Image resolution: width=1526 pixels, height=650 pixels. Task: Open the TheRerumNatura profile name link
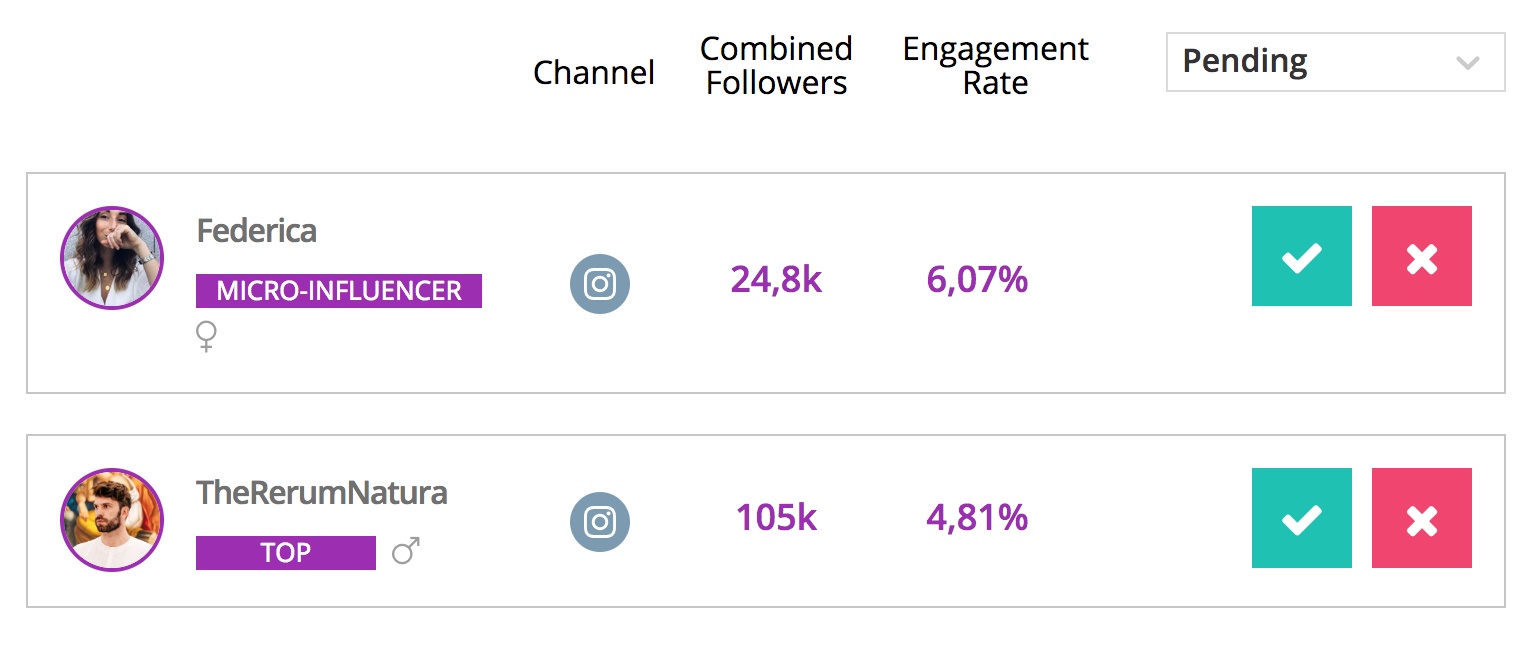(x=321, y=493)
